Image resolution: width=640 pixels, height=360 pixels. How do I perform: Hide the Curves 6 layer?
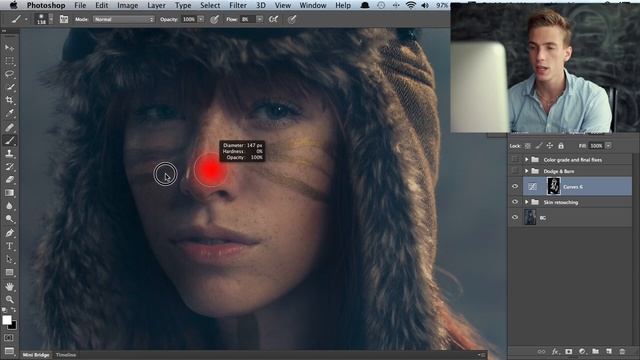coord(515,187)
